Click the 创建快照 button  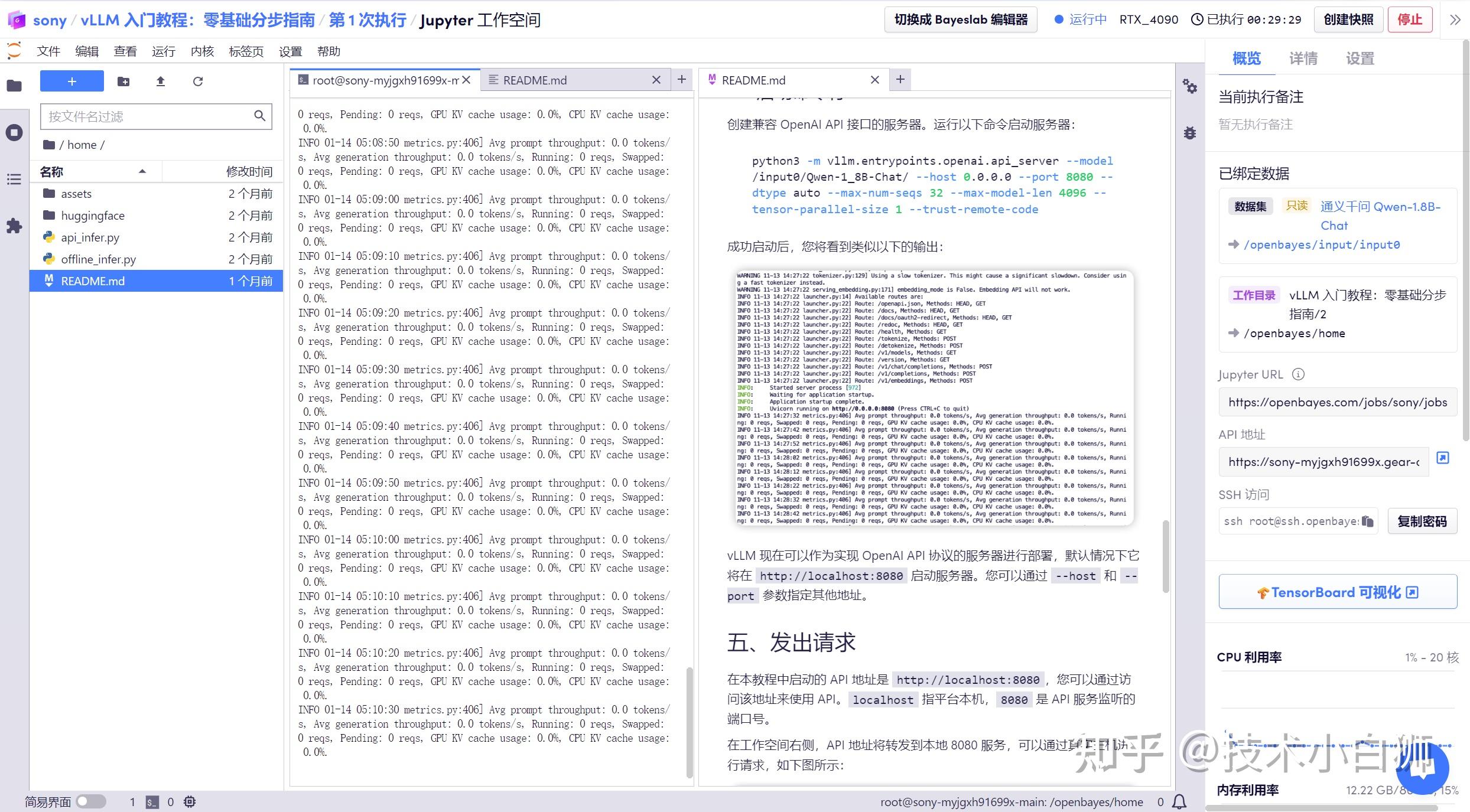1348,19
